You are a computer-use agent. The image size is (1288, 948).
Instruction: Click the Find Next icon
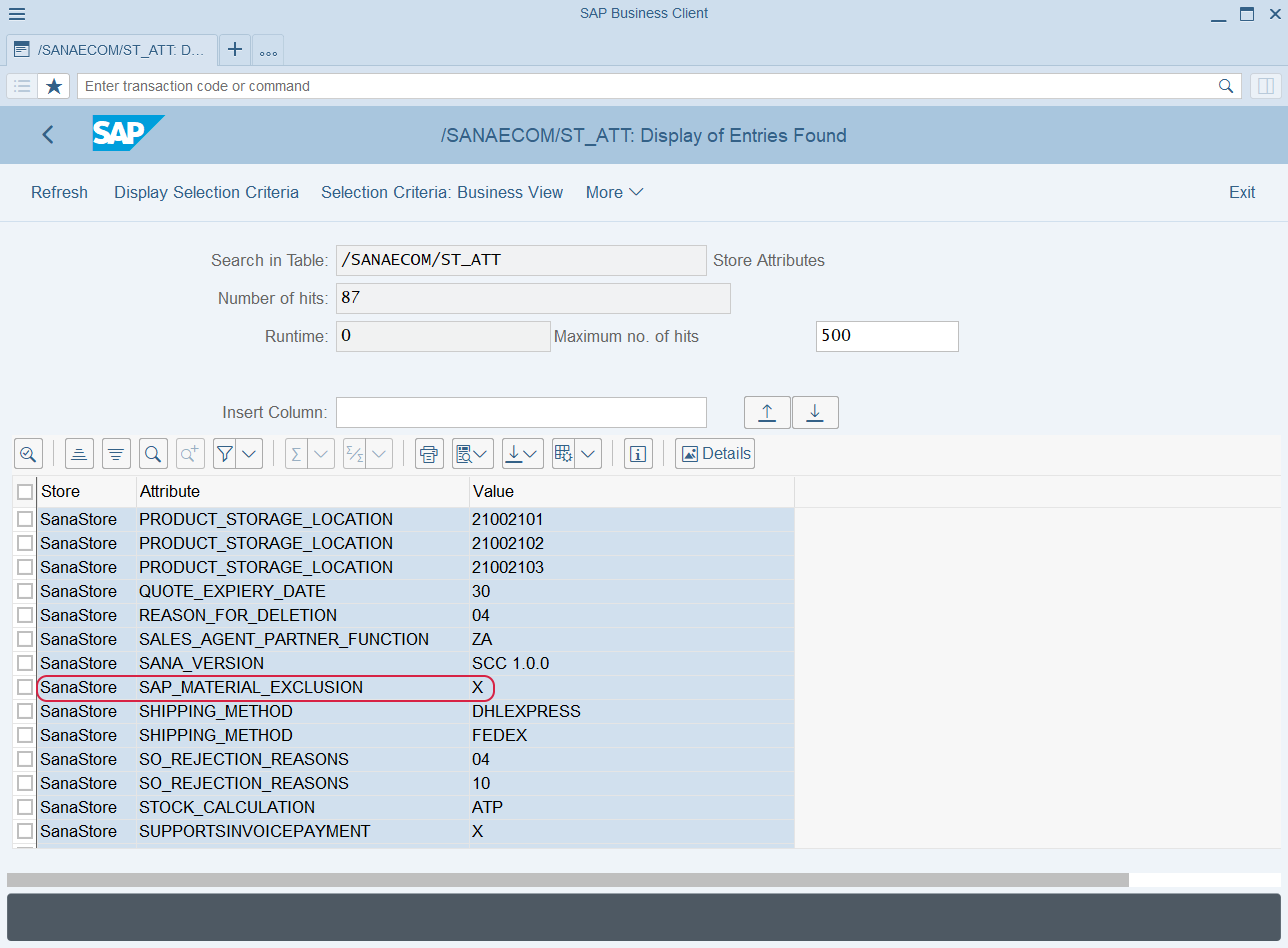(x=190, y=454)
